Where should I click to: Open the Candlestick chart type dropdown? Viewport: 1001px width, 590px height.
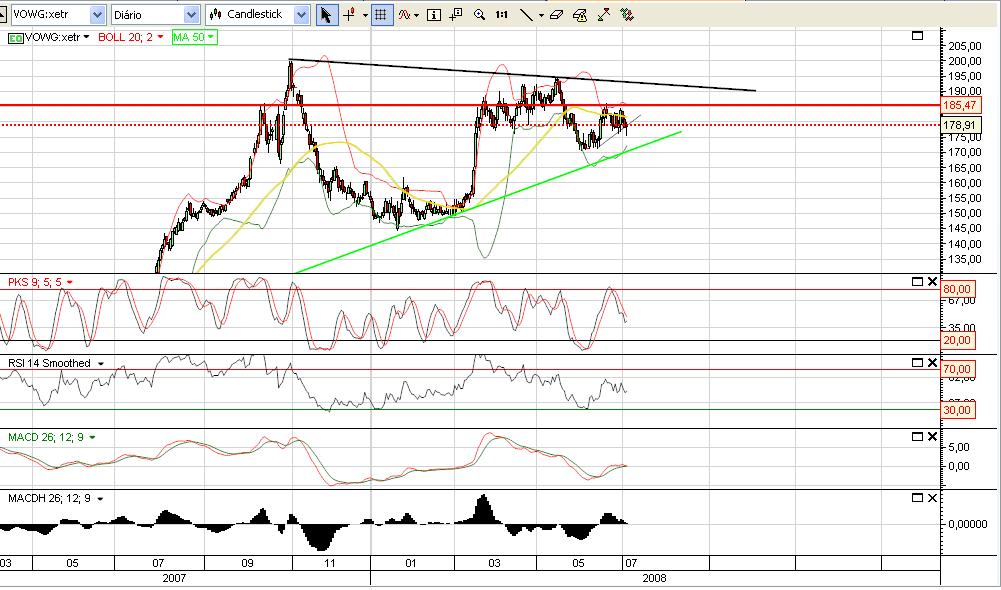[302, 14]
